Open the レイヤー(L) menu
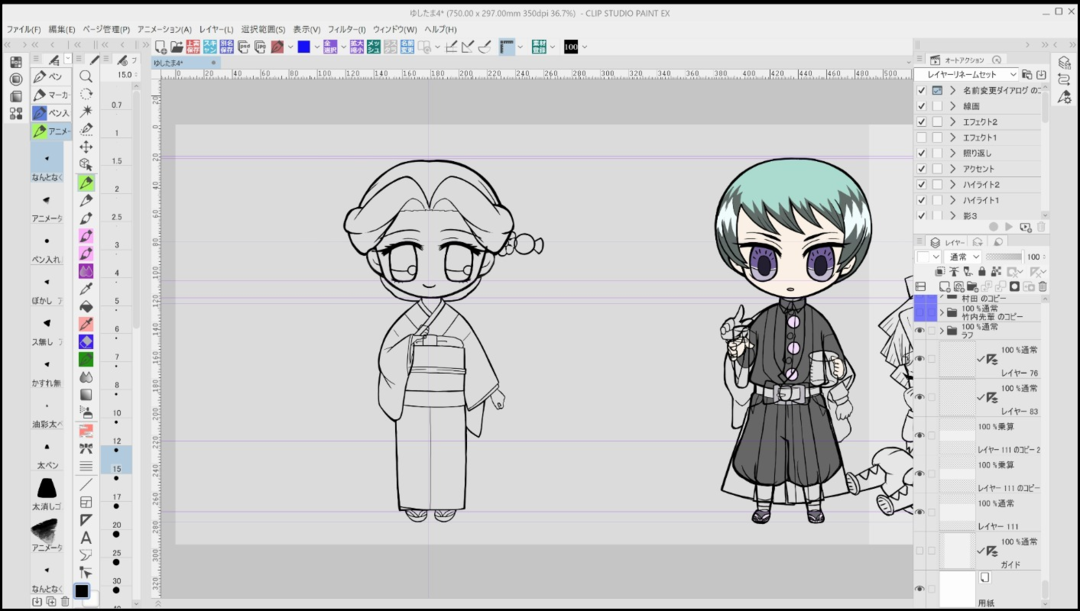This screenshot has width=1080, height=611. [215, 29]
